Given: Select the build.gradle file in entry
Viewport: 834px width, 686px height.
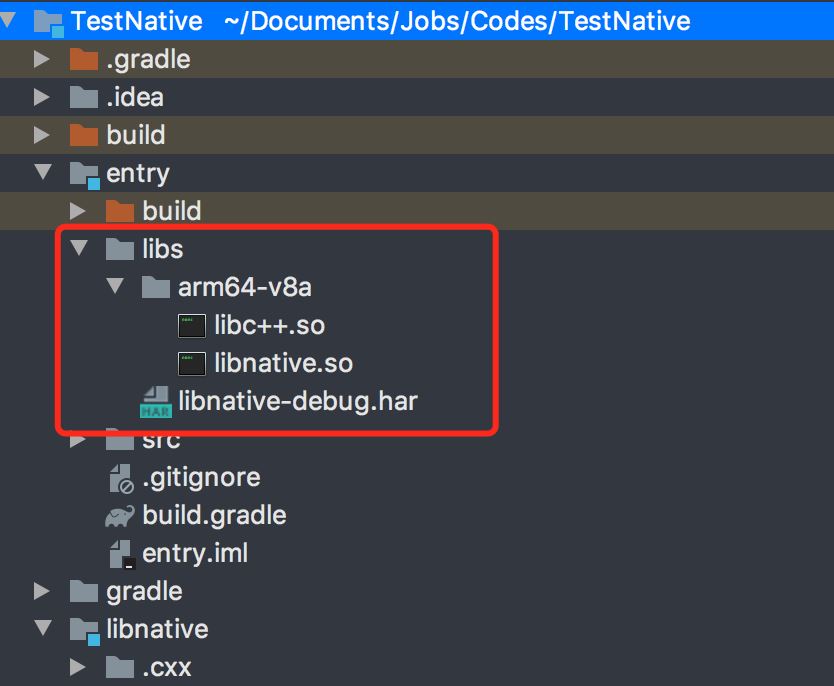Looking at the screenshot, I should [214, 516].
